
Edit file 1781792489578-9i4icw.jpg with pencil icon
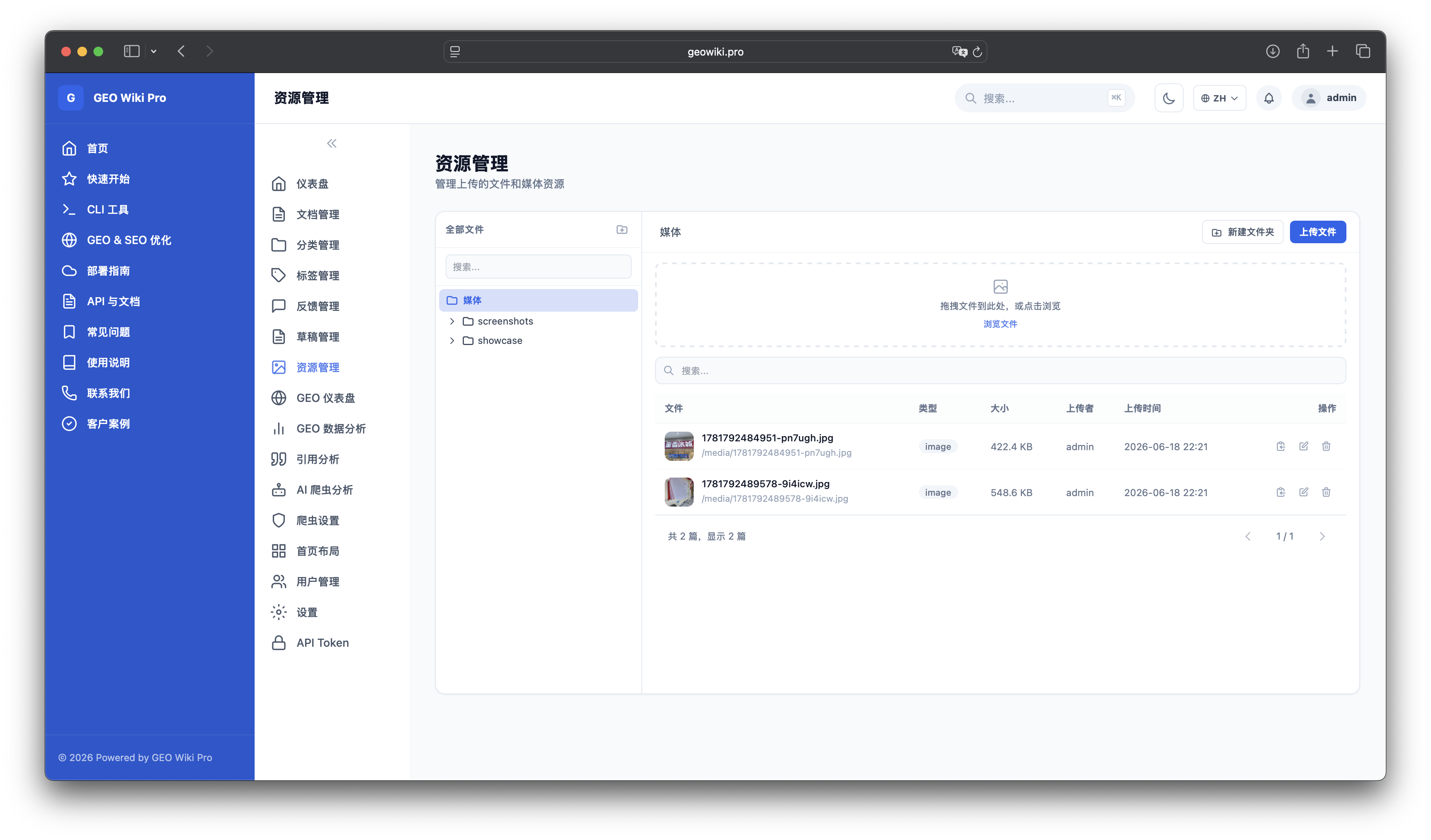tap(1303, 492)
